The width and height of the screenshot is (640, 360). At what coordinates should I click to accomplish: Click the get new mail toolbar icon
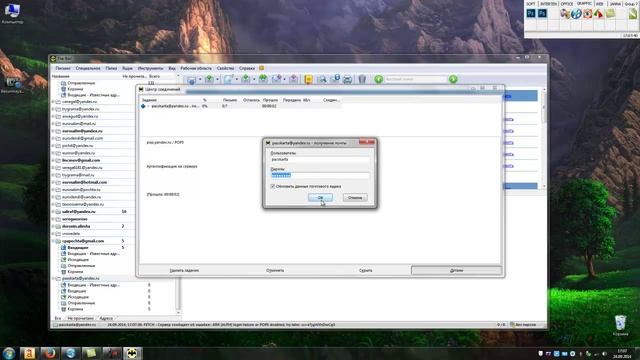pos(191,79)
